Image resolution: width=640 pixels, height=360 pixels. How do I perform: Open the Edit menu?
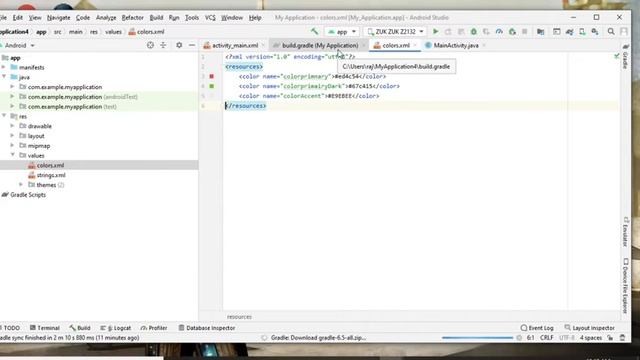point(18,18)
